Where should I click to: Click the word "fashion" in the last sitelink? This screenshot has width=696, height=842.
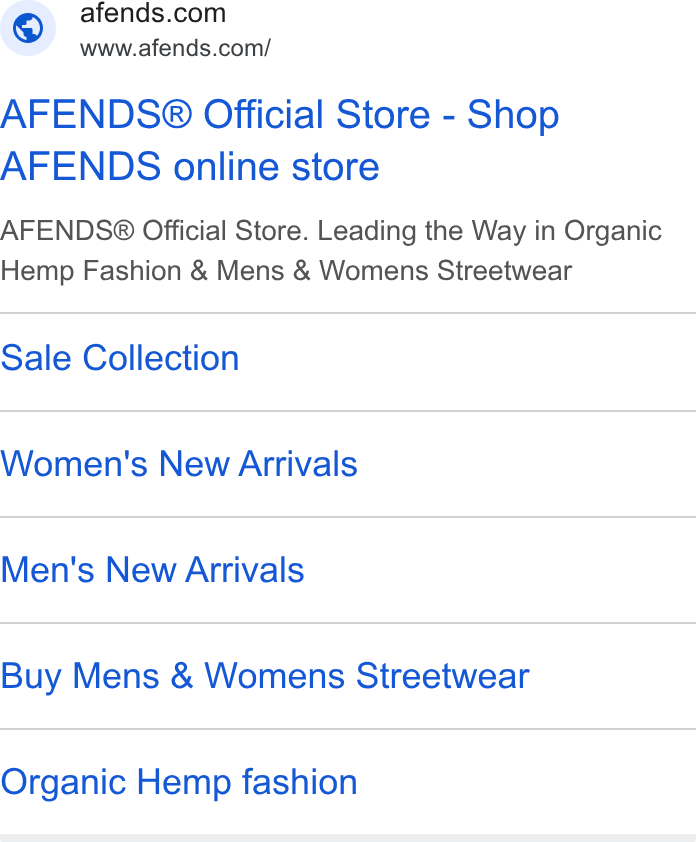[x=300, y=782]
